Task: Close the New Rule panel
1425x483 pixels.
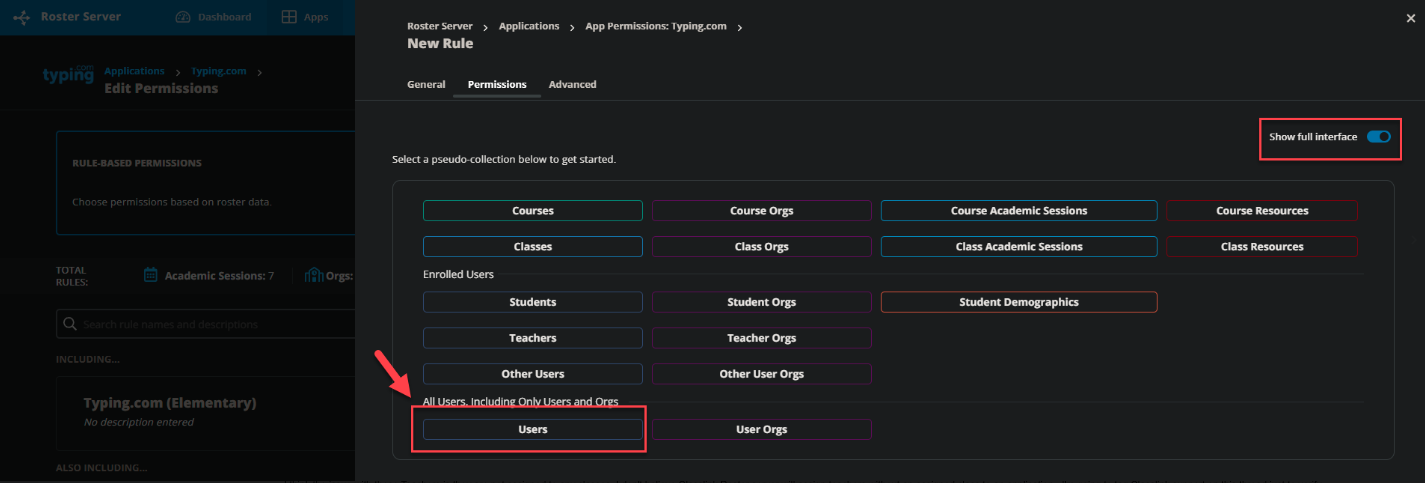Action: click(x=1410, y=16)
